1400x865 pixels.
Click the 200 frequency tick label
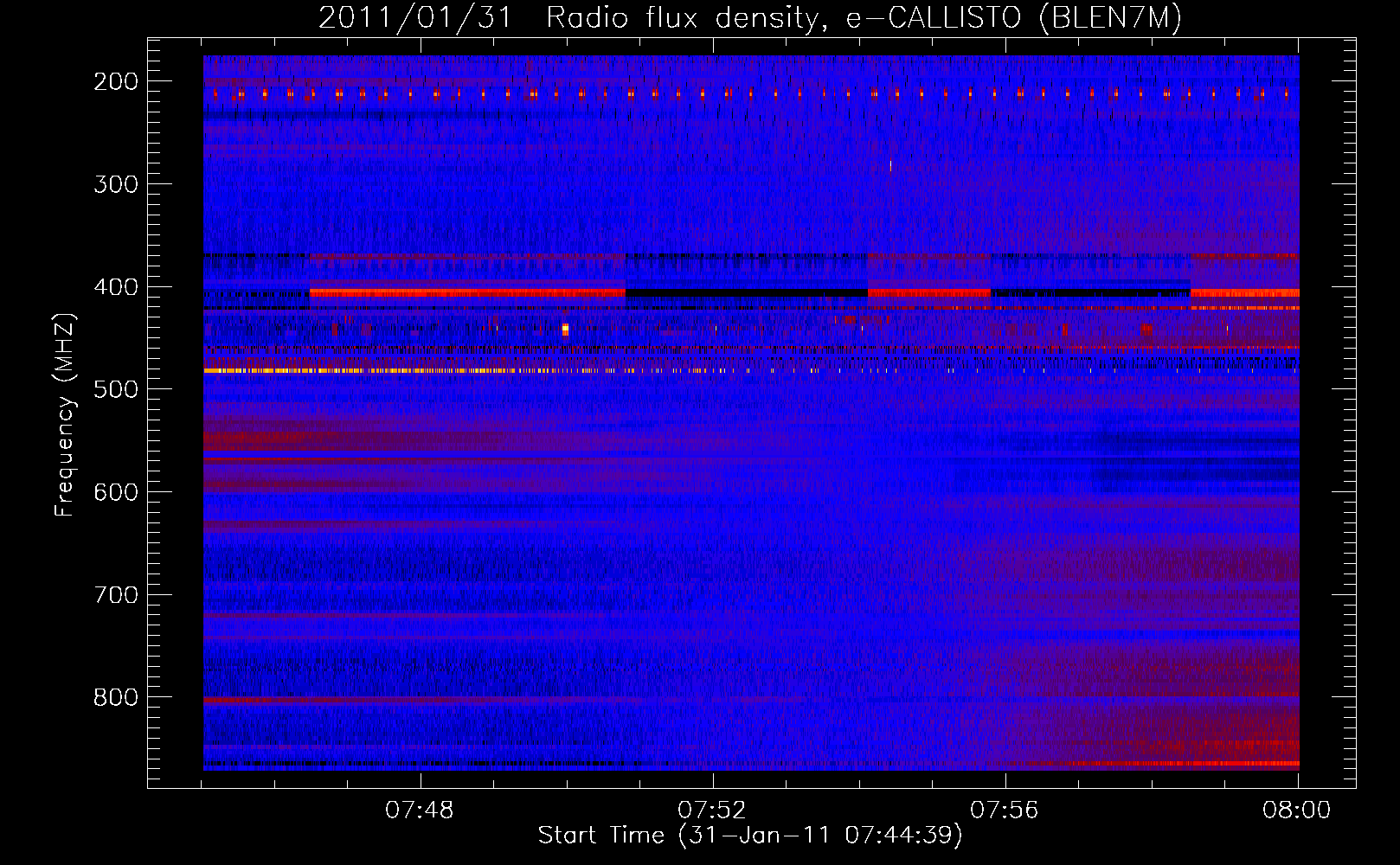point(115,81)
